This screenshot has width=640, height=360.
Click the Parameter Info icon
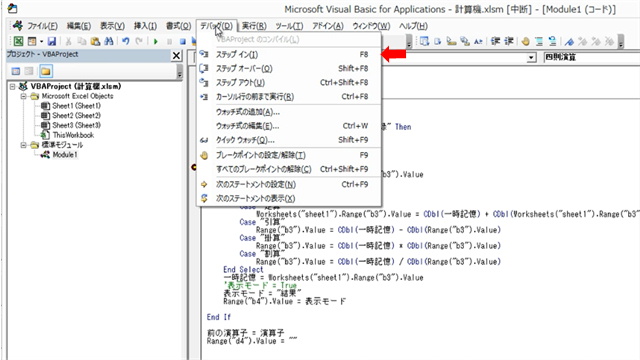465,41
